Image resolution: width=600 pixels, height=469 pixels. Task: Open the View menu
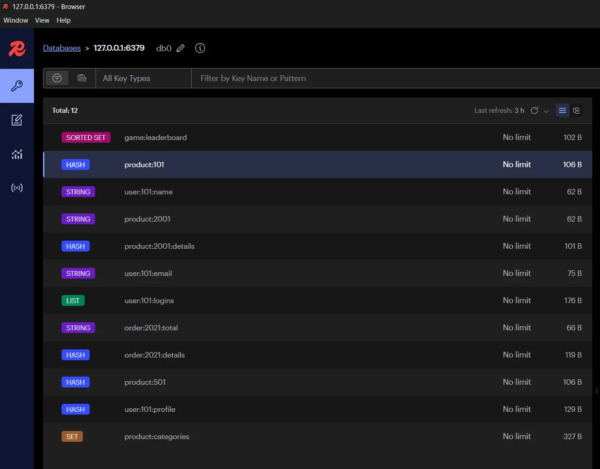pos(42,20)
